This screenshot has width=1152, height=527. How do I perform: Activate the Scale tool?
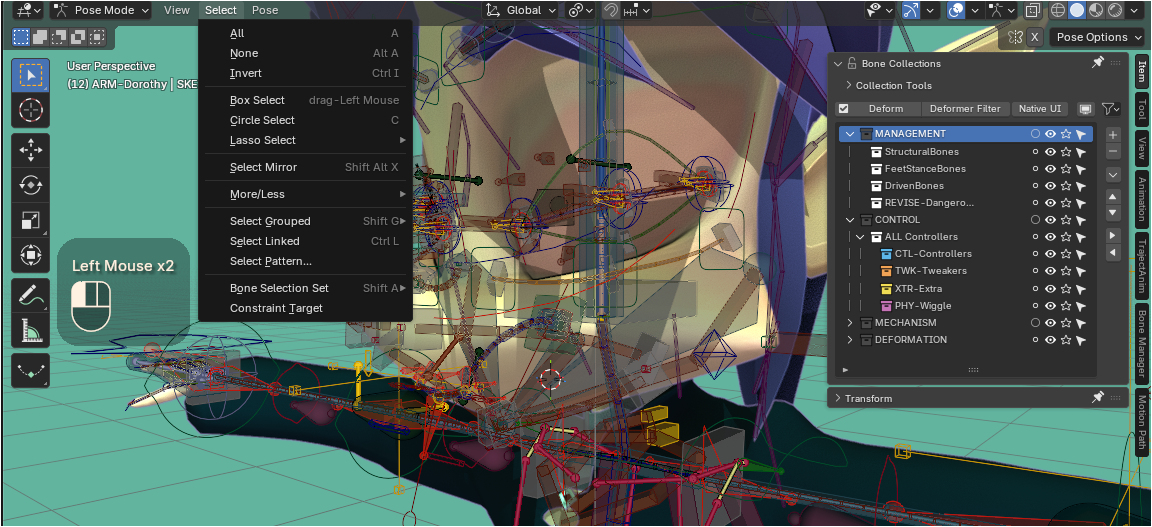[30, 220]
